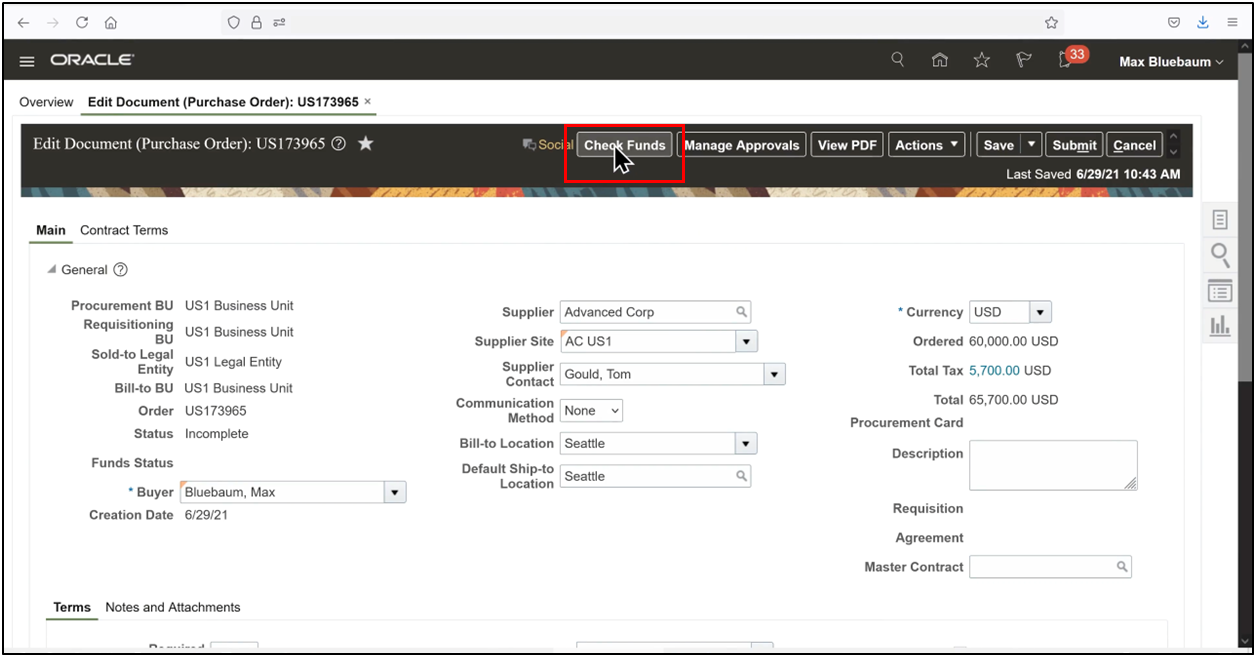Click the Social collaboration icon
The width and height of the screenshot is (1256, 656).
pyautogui.click(x=529, y=144)
